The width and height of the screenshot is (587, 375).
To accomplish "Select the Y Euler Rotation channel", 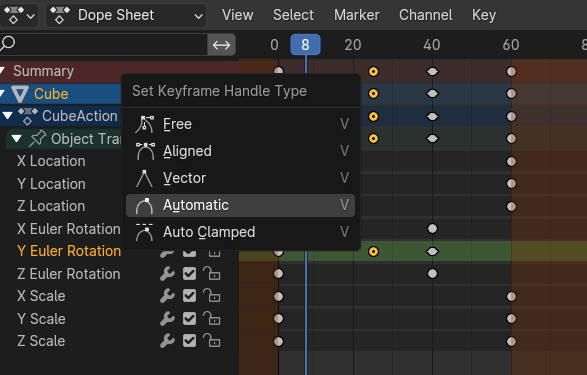I will (x=69, y=251).
